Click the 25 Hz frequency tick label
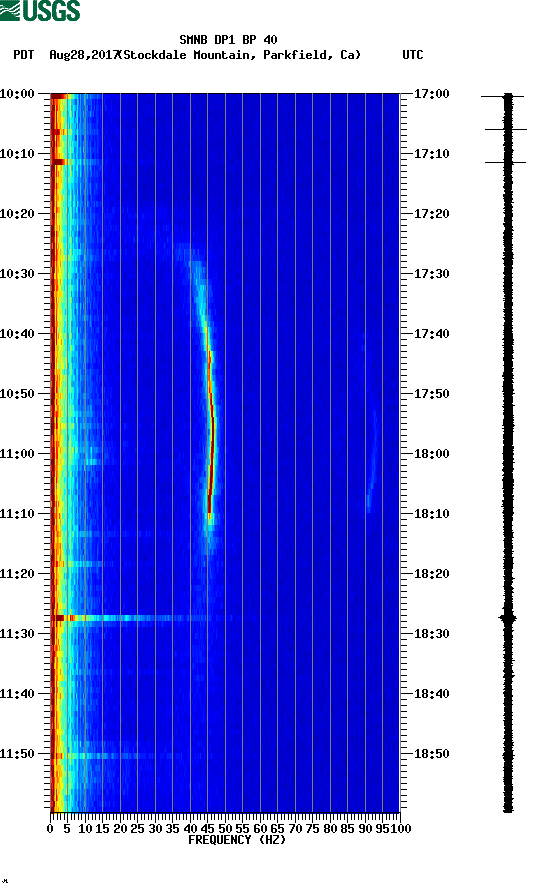Viewport: 552px width, 892px height. pos(137,829)
